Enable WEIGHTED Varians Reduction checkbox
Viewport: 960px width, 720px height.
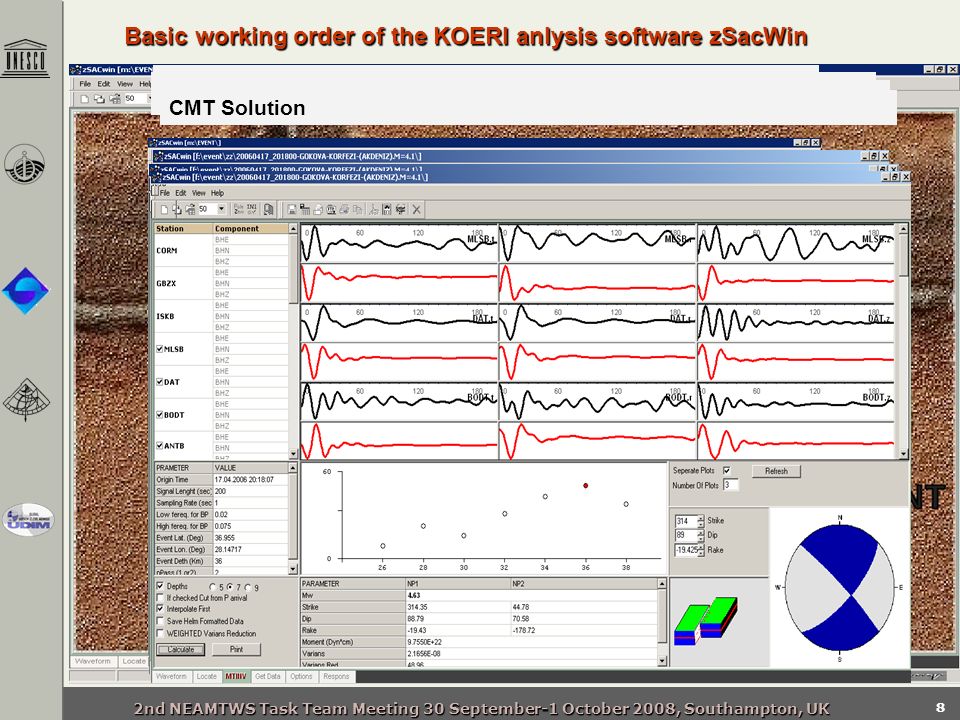click(160, 633)
